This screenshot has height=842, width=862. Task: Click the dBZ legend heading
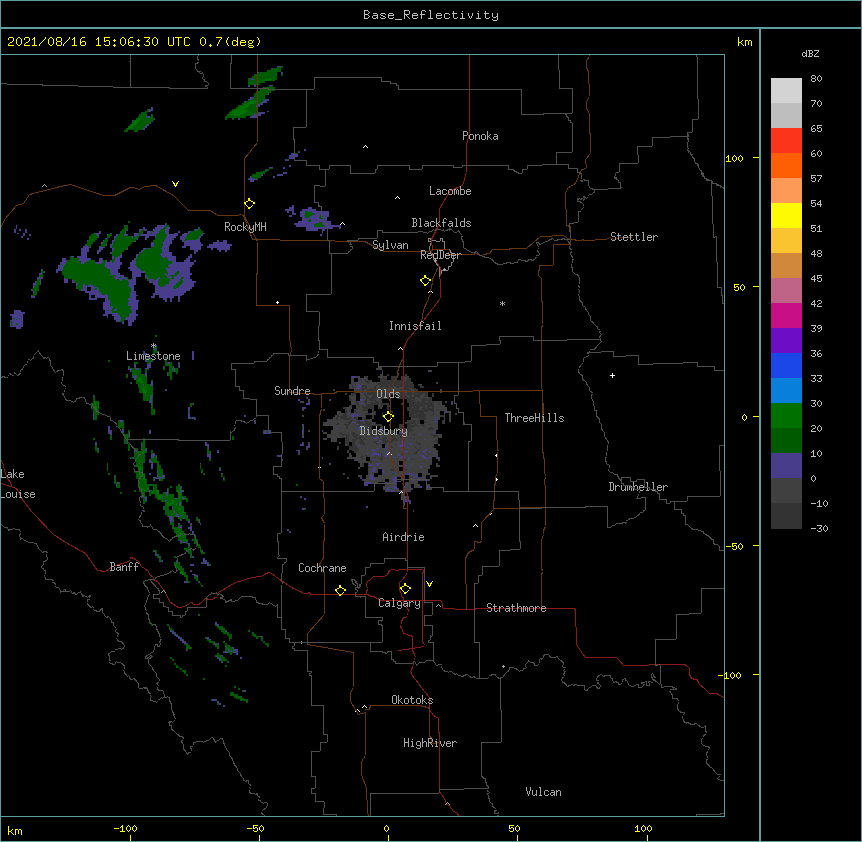[x=810, y=53]
